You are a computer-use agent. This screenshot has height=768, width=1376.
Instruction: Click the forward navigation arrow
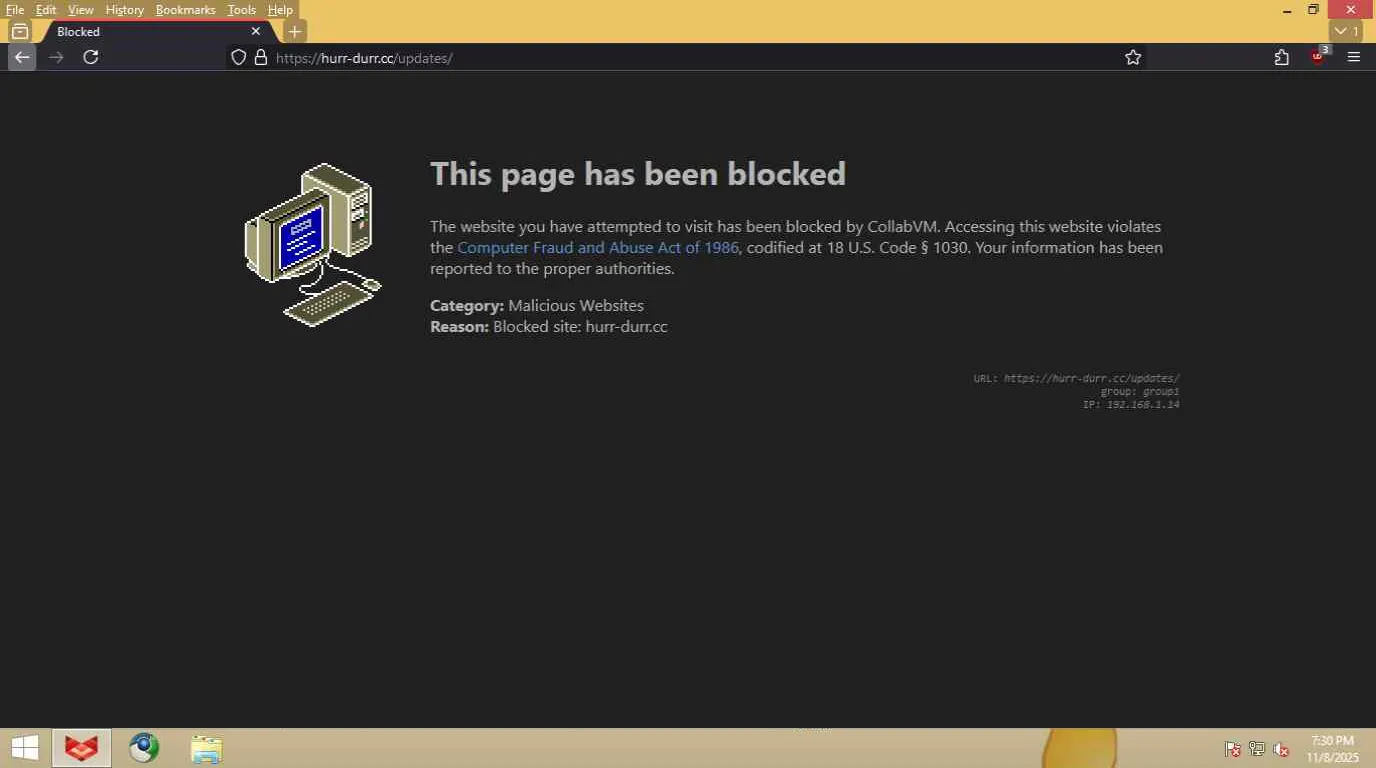click(x=56, y=57)
